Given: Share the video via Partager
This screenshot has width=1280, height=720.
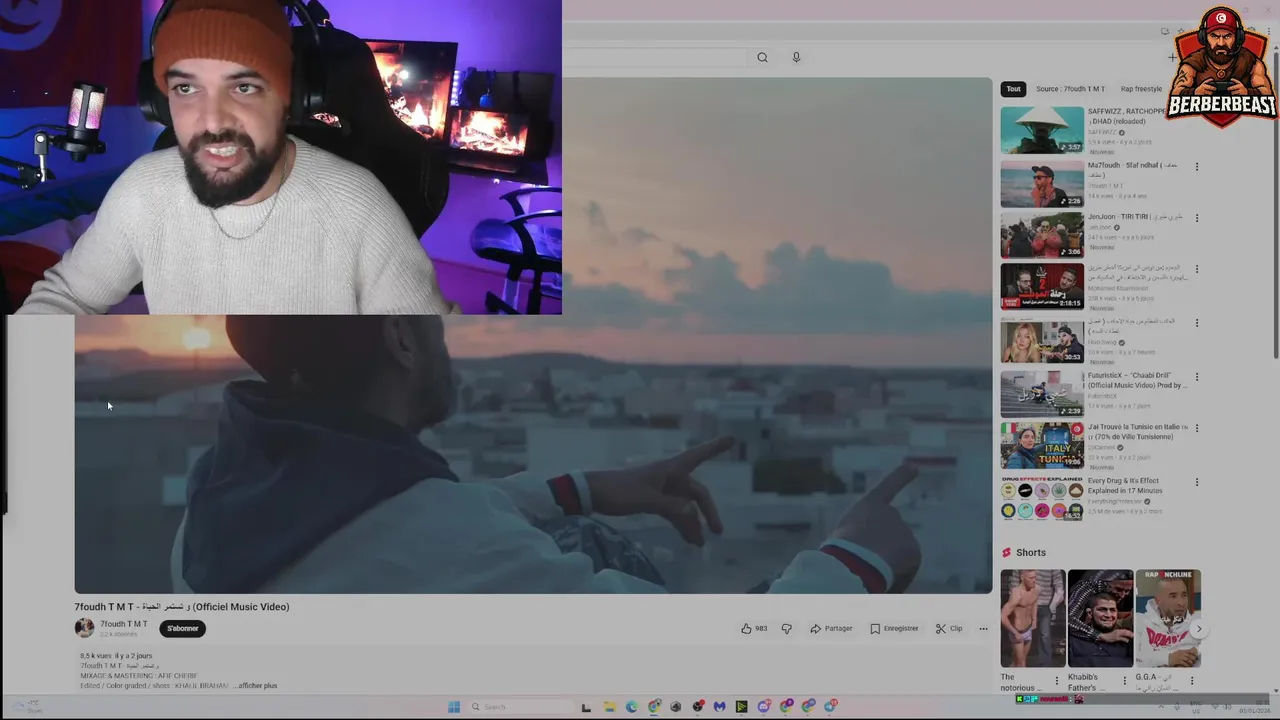Looking at the screenshot, I should [x=831, y=628].
